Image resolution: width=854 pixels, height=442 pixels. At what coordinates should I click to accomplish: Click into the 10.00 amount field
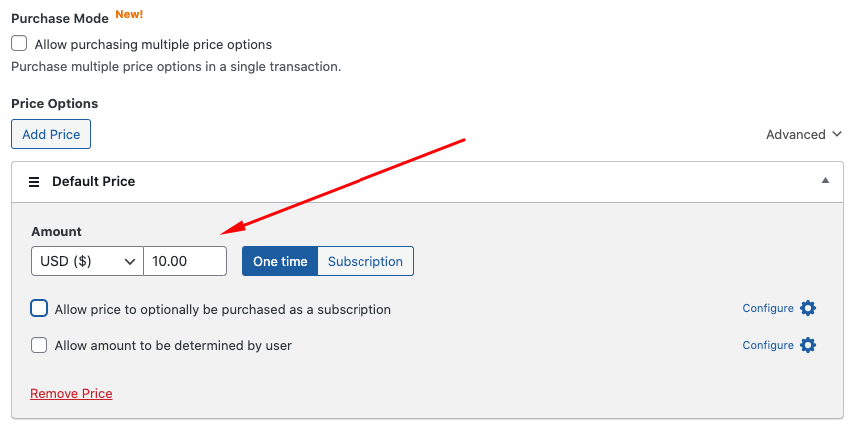point(185,261)
